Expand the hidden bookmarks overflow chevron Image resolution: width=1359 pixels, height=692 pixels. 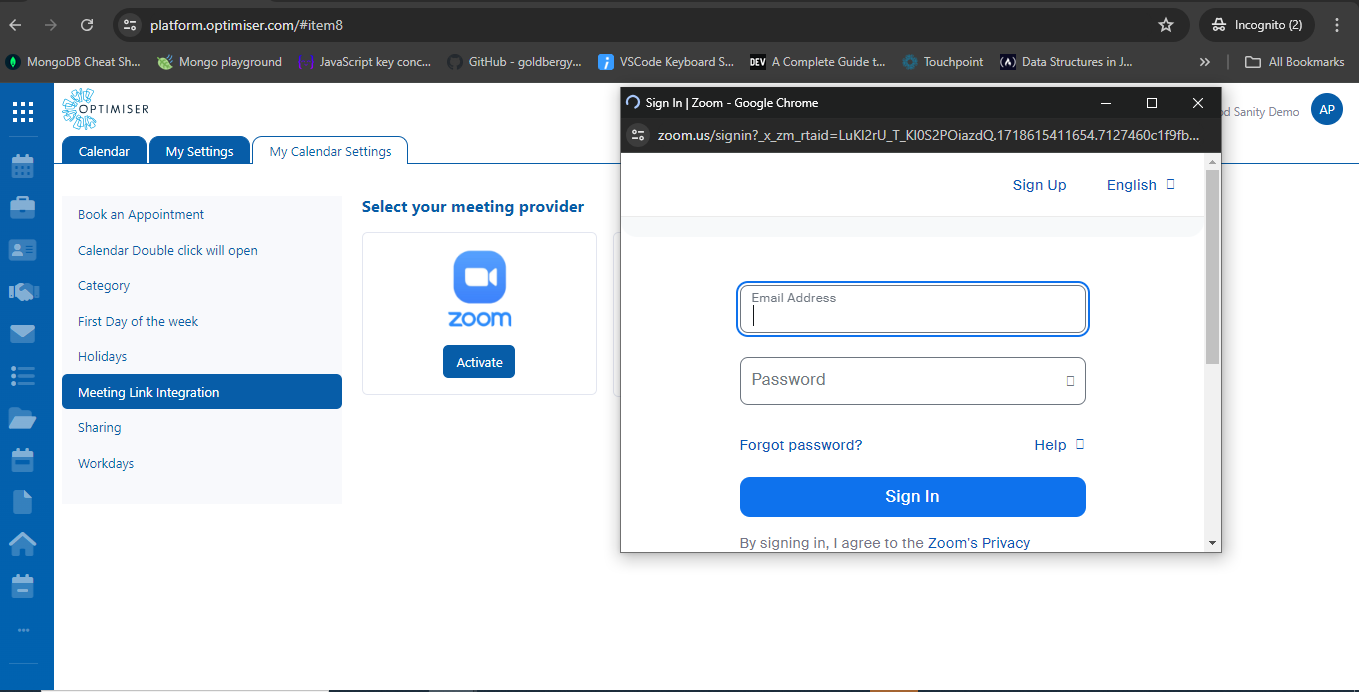(1204, 62)
